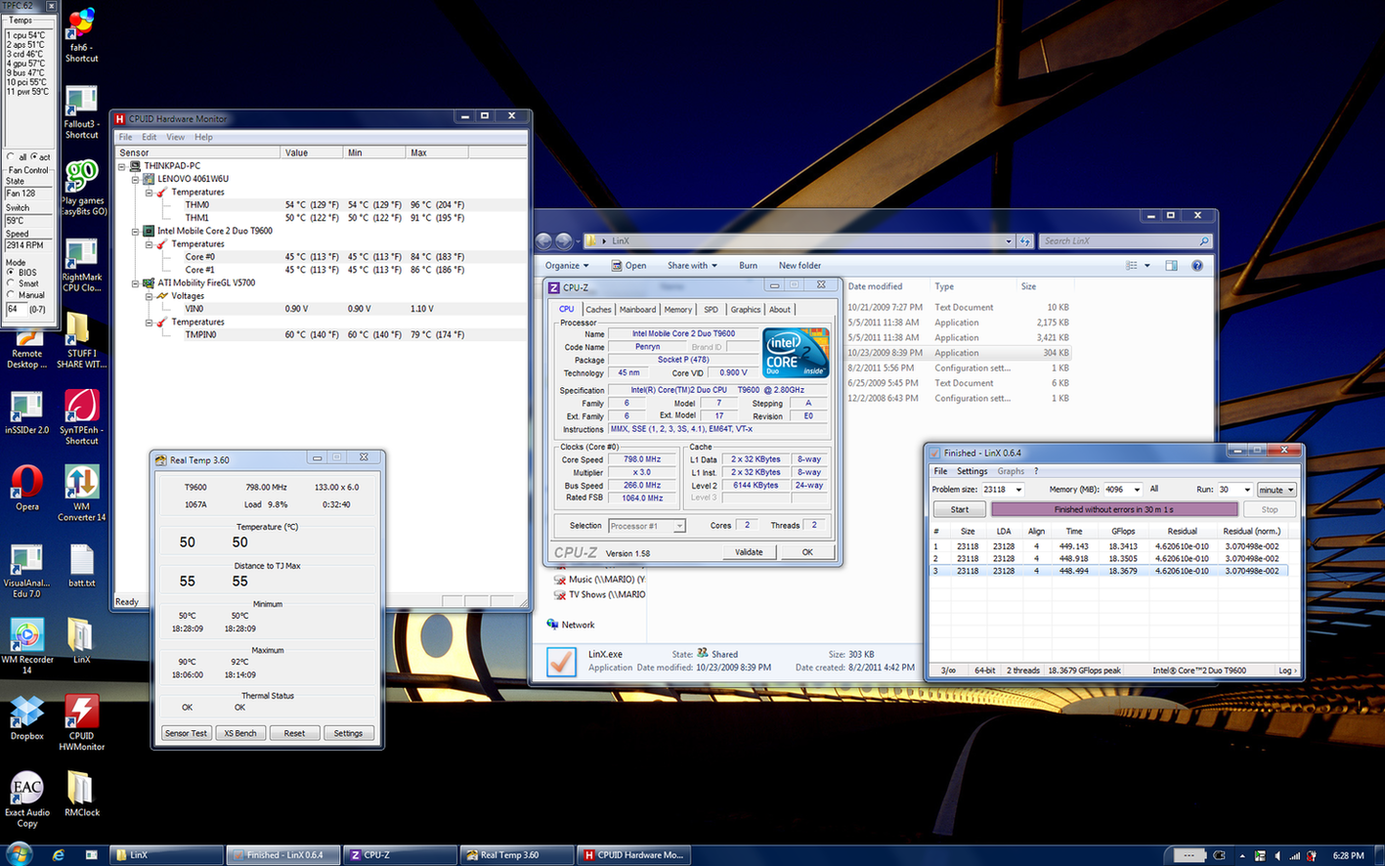This screenshot has width=1385, height=866.
Task: Toggle the Explorer preview pane icon
Action: pyautogui.click(x=1171, y=266)
